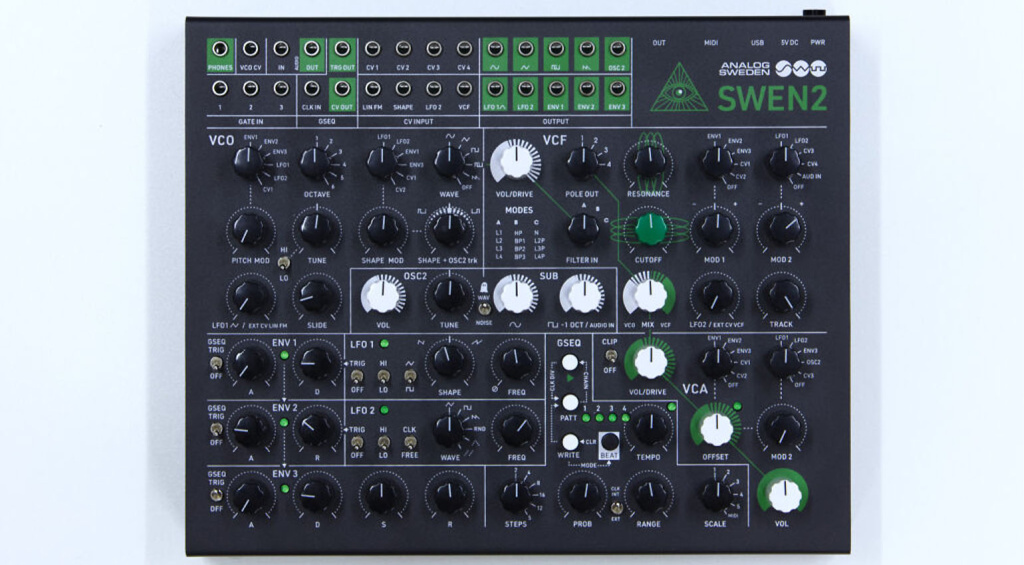
Task: Click the VCF CV input jack
Action: point(464,88)
